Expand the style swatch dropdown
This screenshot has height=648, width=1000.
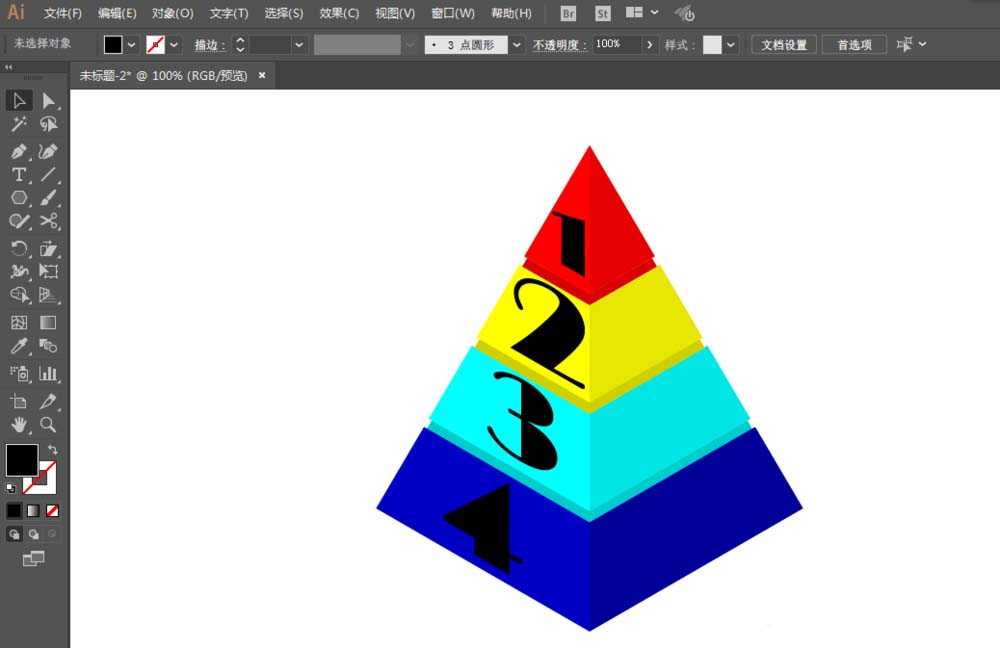(731, 45)
